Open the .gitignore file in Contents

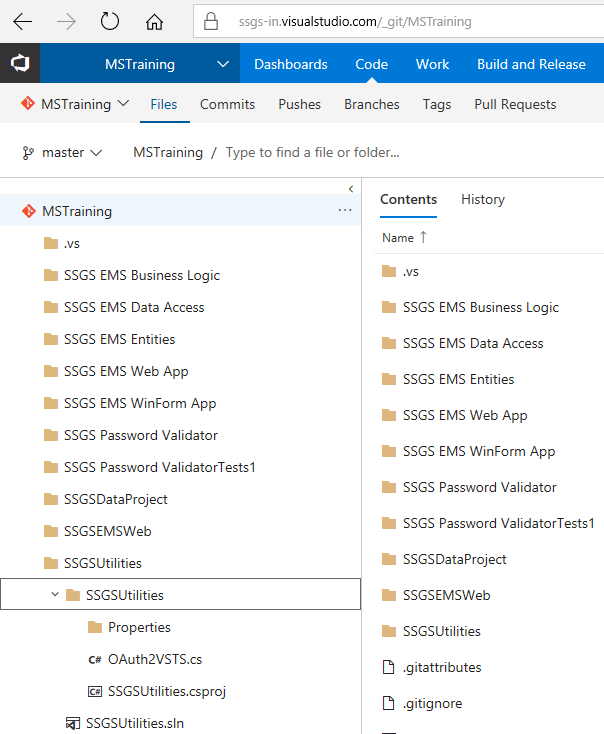433,703
